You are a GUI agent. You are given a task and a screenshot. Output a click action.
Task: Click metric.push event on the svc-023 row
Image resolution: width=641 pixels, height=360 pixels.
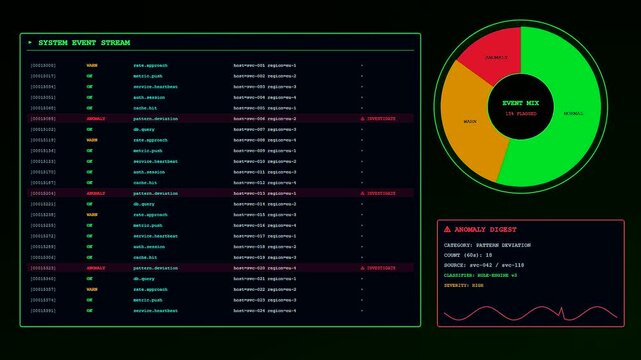click(x=148, y=300)
